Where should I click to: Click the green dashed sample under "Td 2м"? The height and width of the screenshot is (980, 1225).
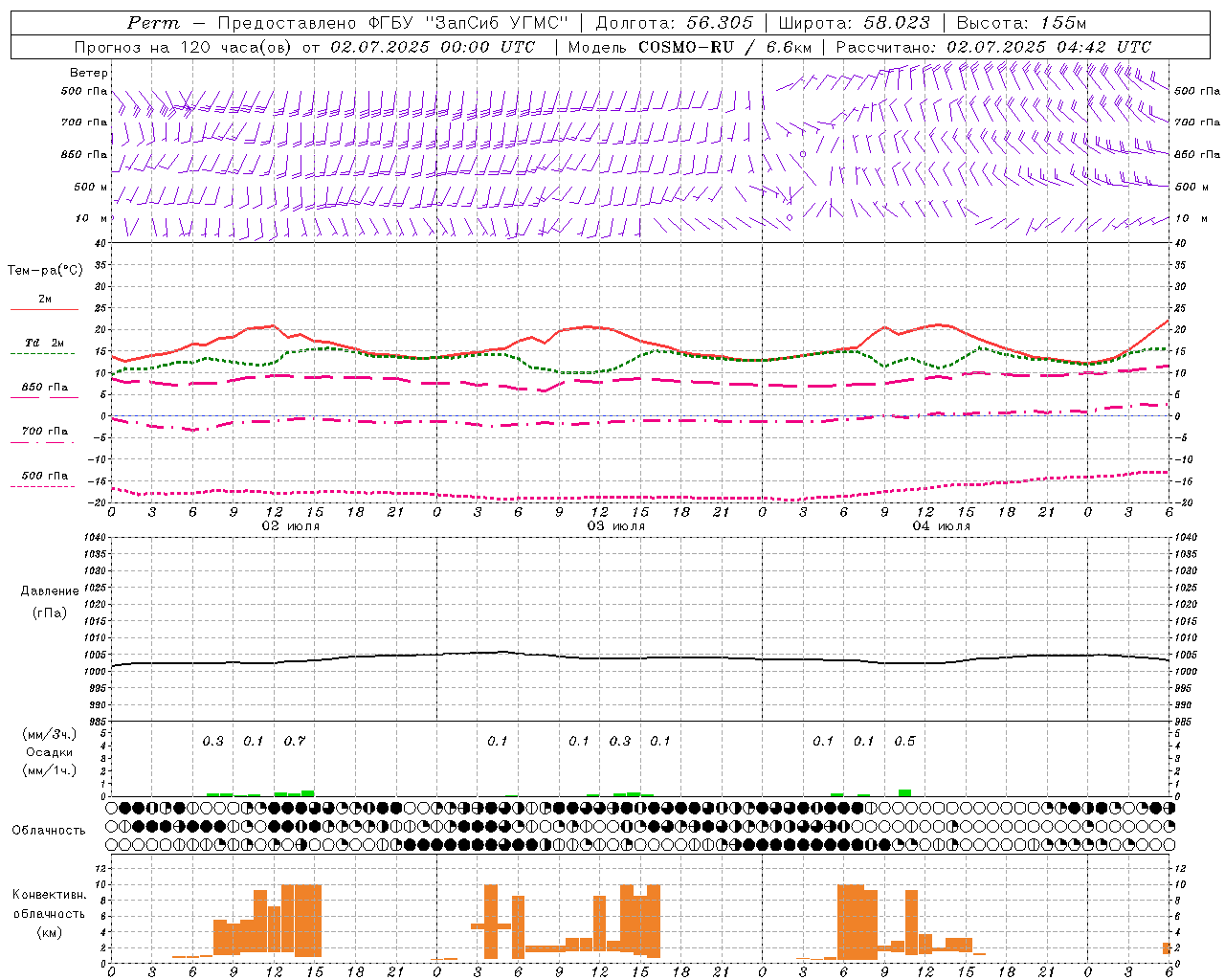click(42, 354)
